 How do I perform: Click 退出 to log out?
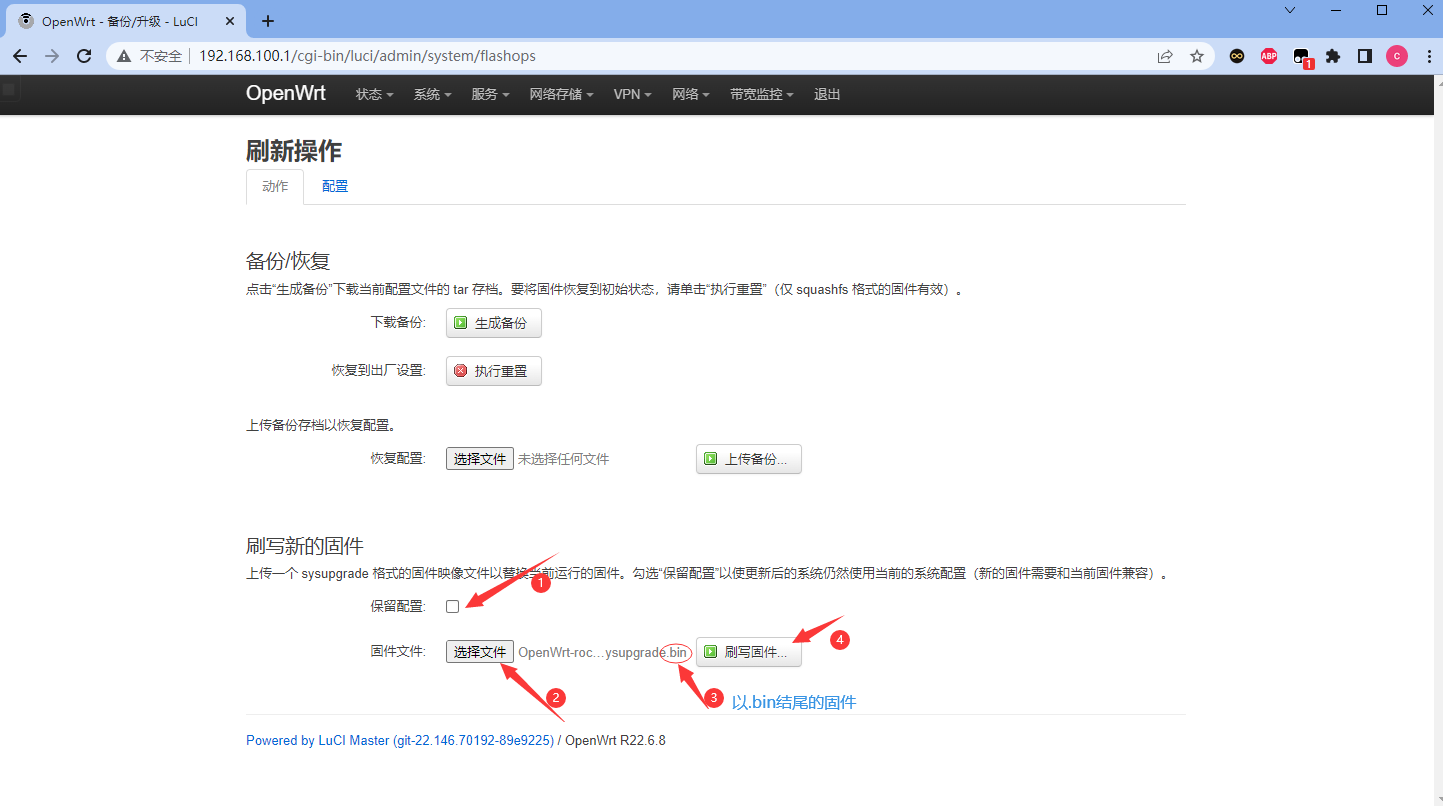coord(827,94)
